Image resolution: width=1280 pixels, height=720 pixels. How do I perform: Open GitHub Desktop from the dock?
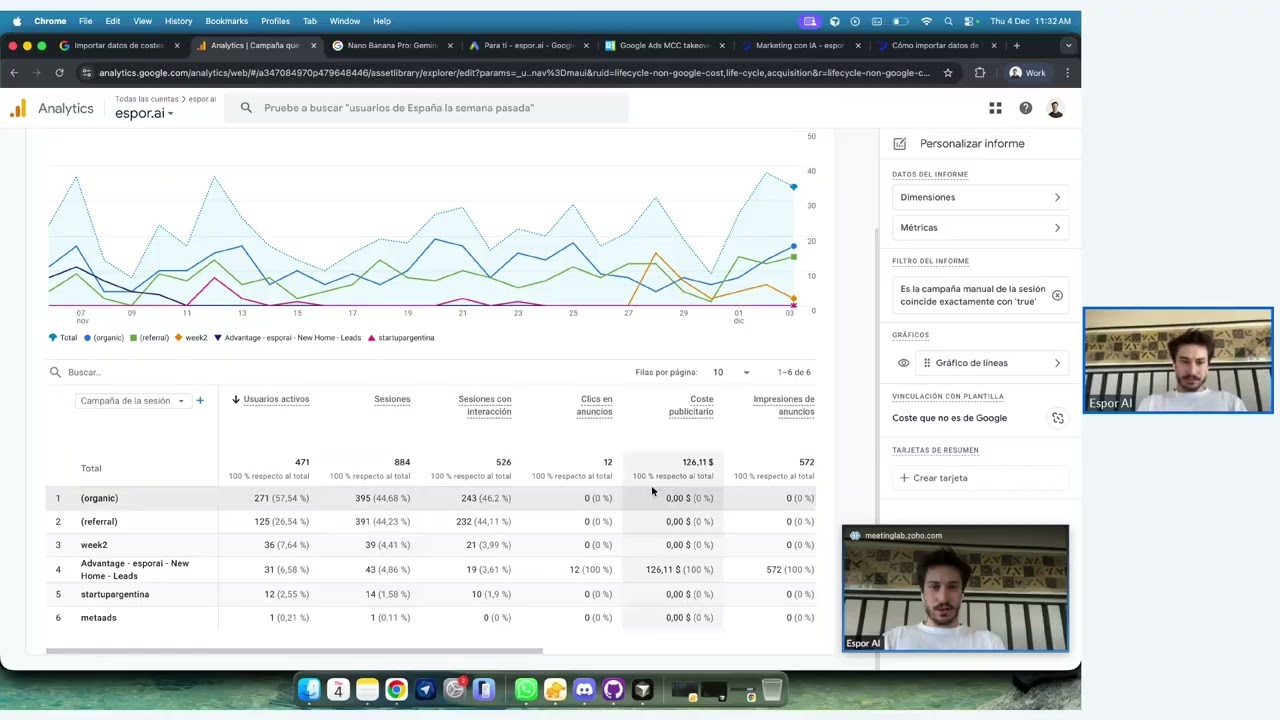coord(613,690)
